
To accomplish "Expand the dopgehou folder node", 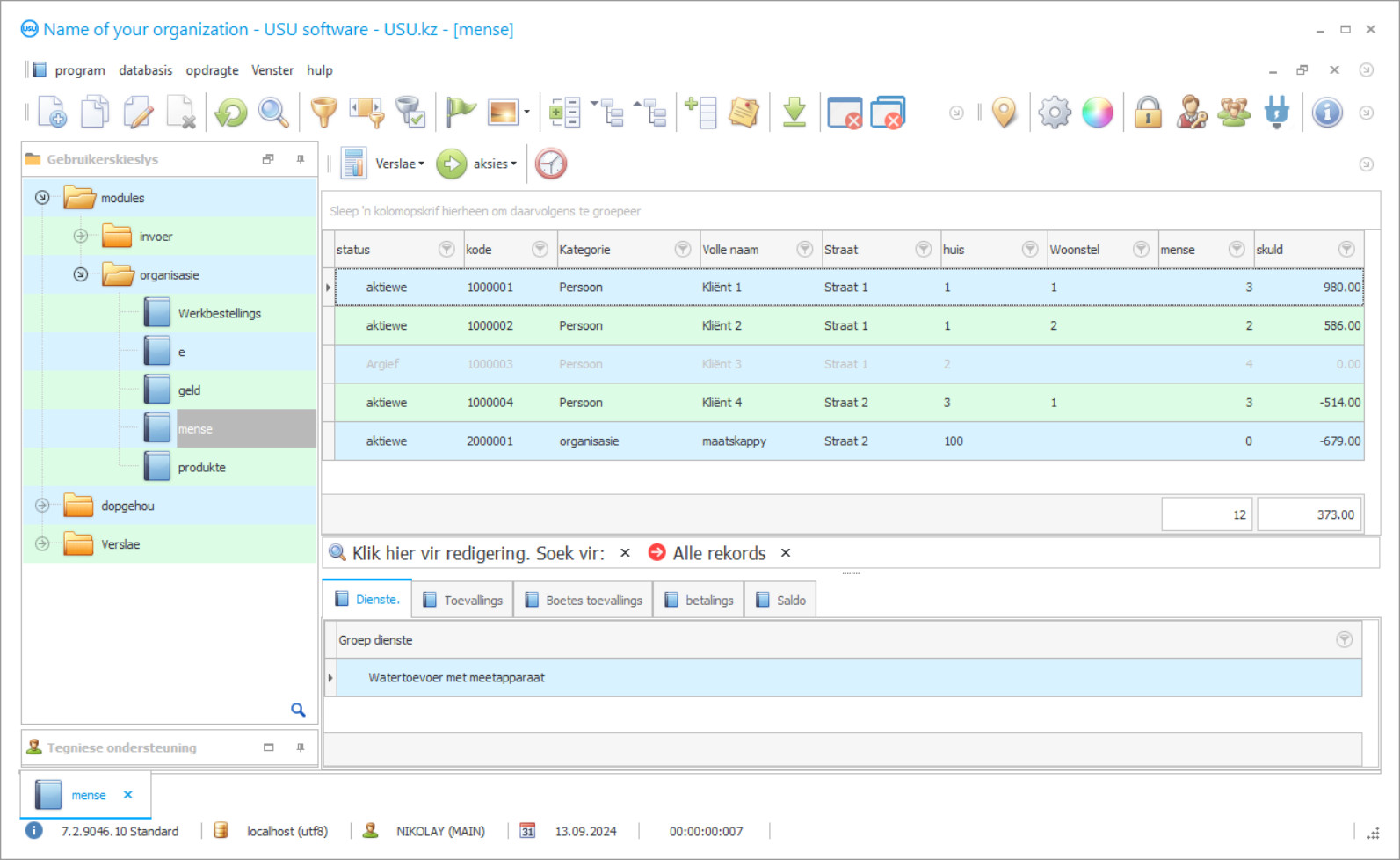I will point(42,506).
